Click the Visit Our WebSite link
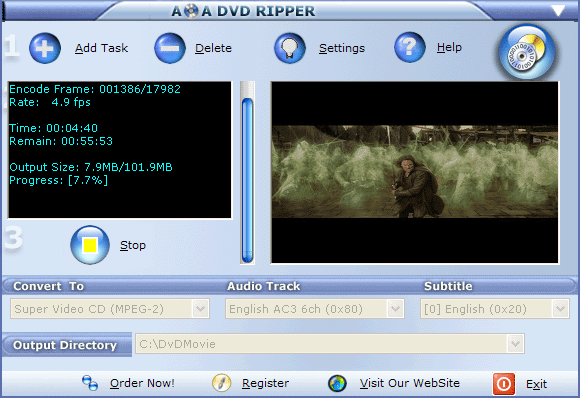The height and width of the screenshot is (398, 580). (x=409, y=383)
